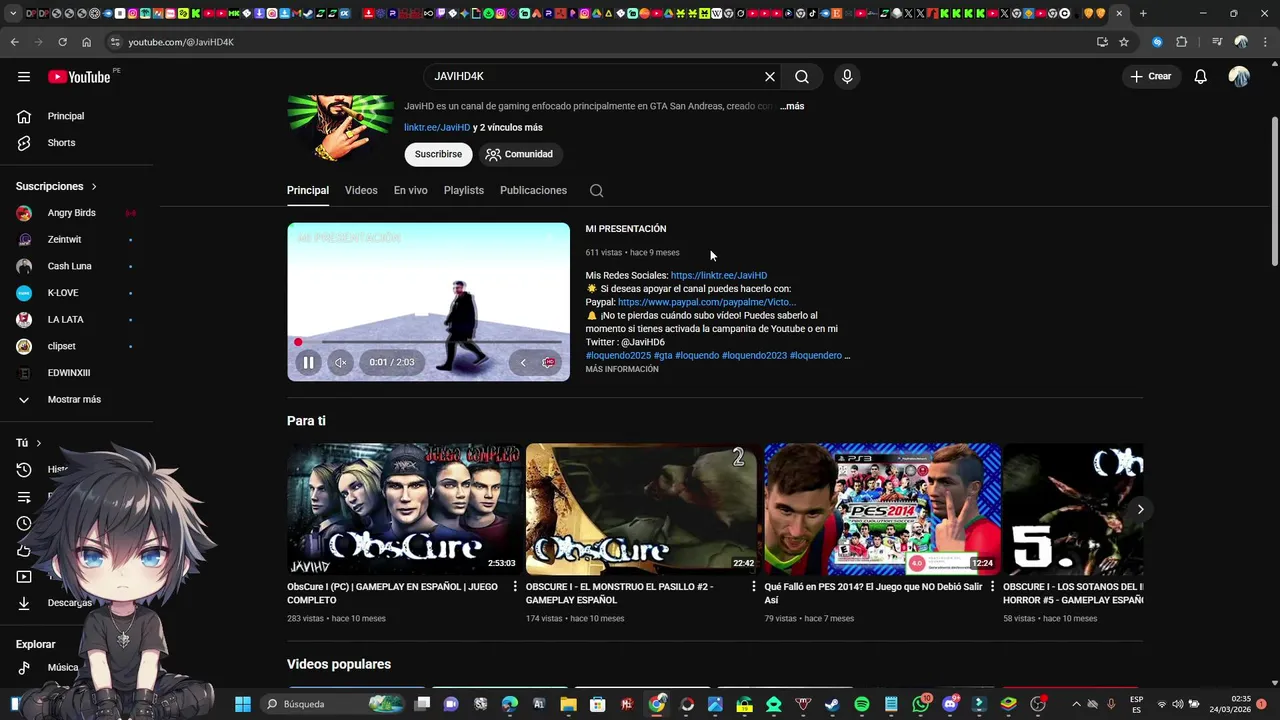The width and height of the screenshot is (1280, 720).
Task: Open the notifications bell
Action: pyautogui.click(x=1200, y=76)
